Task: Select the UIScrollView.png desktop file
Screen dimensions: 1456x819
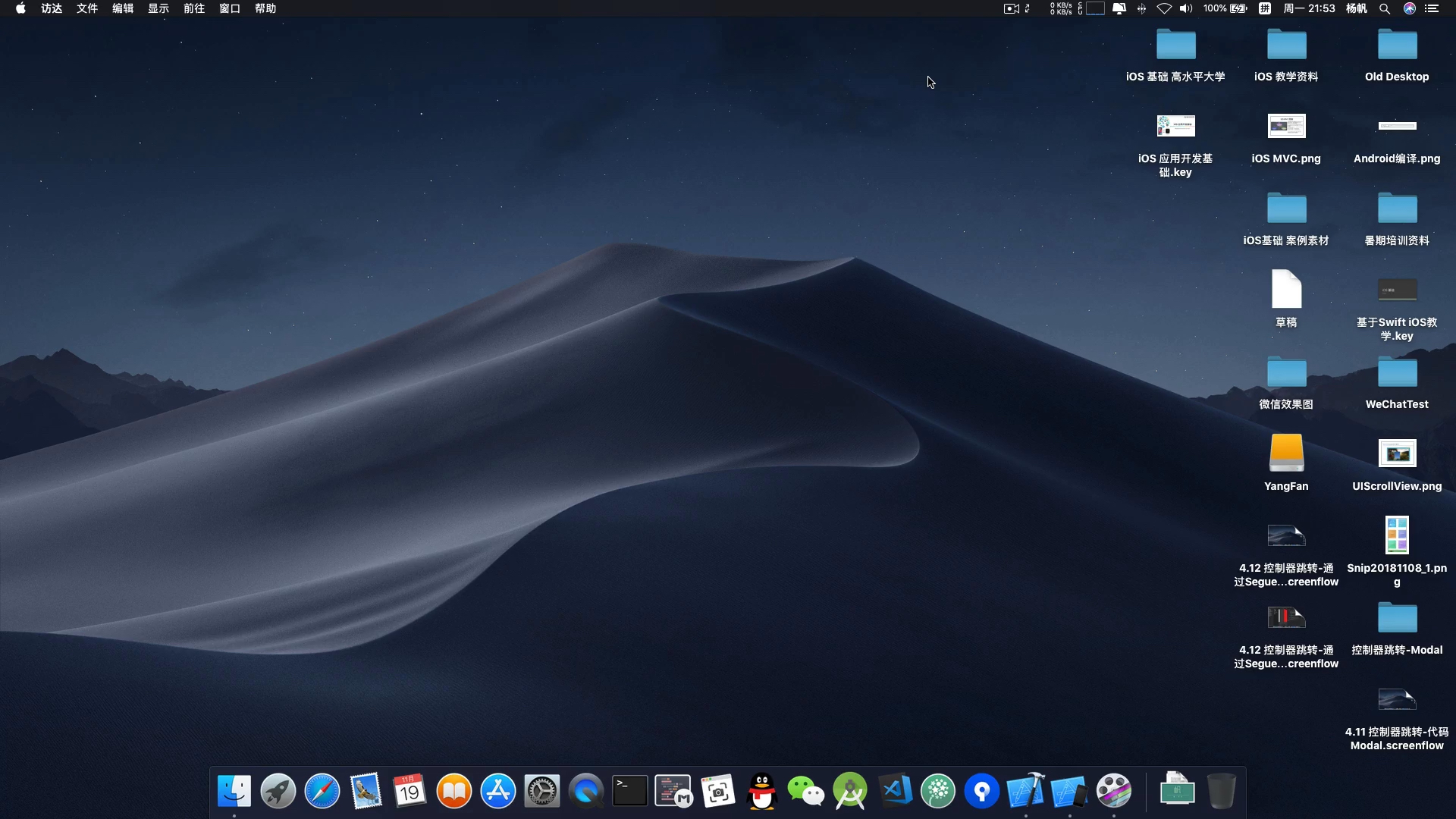Action: pos(1397,454)
